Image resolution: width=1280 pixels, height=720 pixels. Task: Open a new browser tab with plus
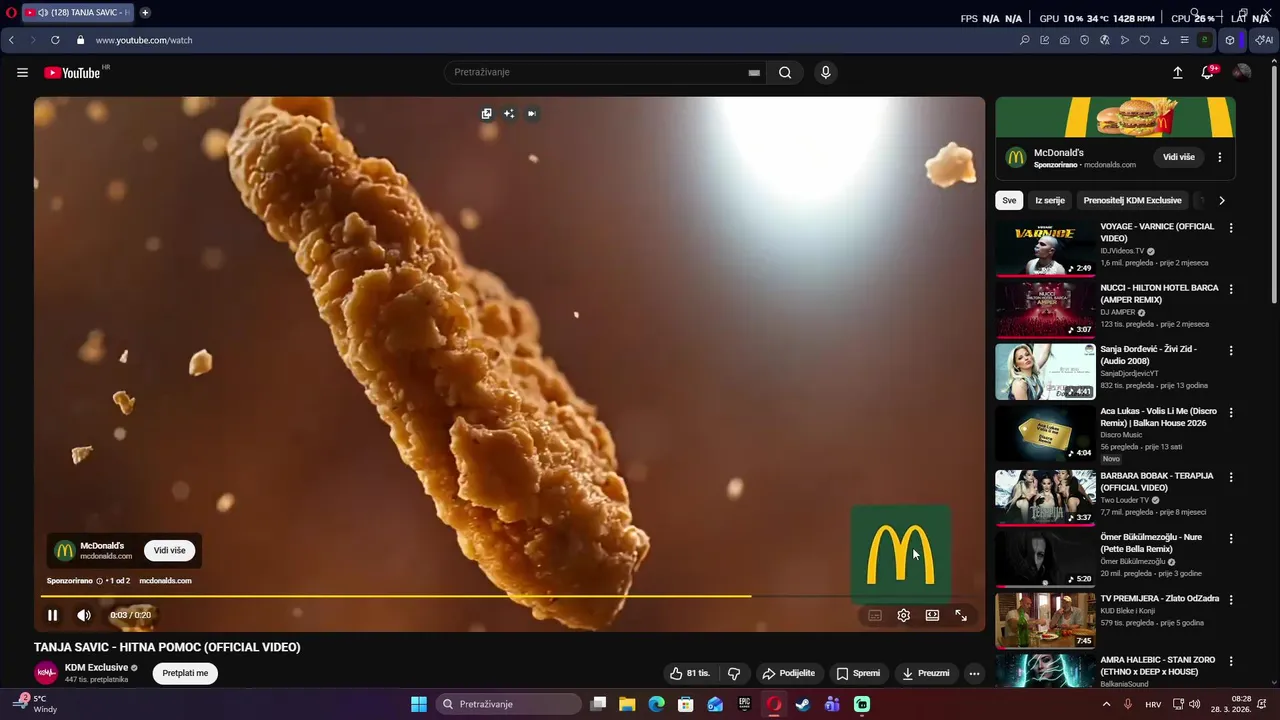[145, 13]
